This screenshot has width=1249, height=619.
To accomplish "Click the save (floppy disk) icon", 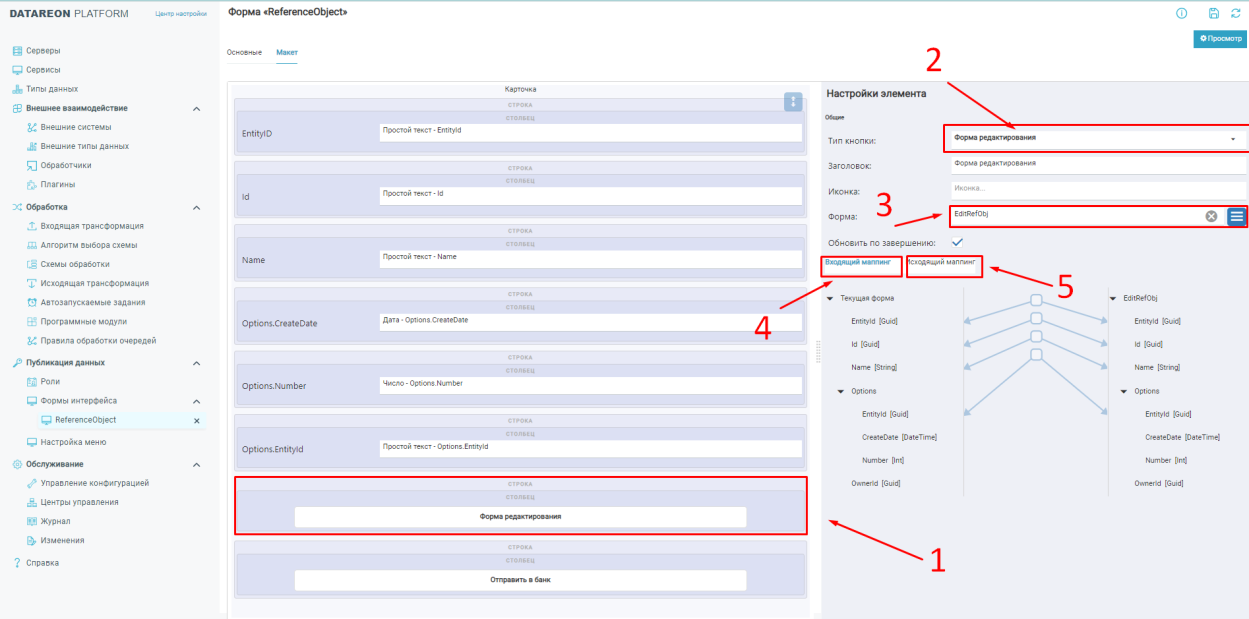I will point(1213,13).
